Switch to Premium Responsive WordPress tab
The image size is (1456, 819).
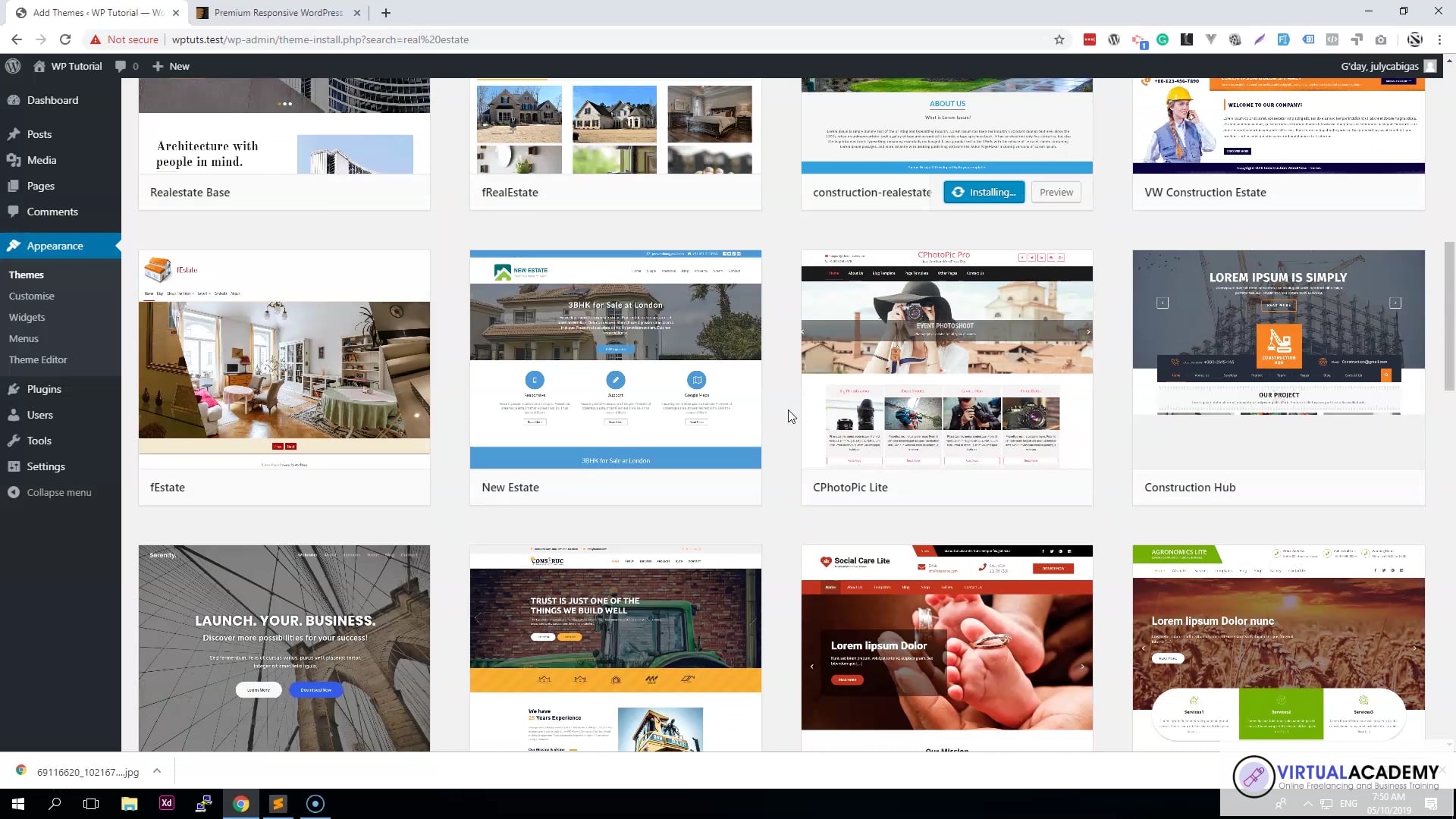[x=278, y=13]
